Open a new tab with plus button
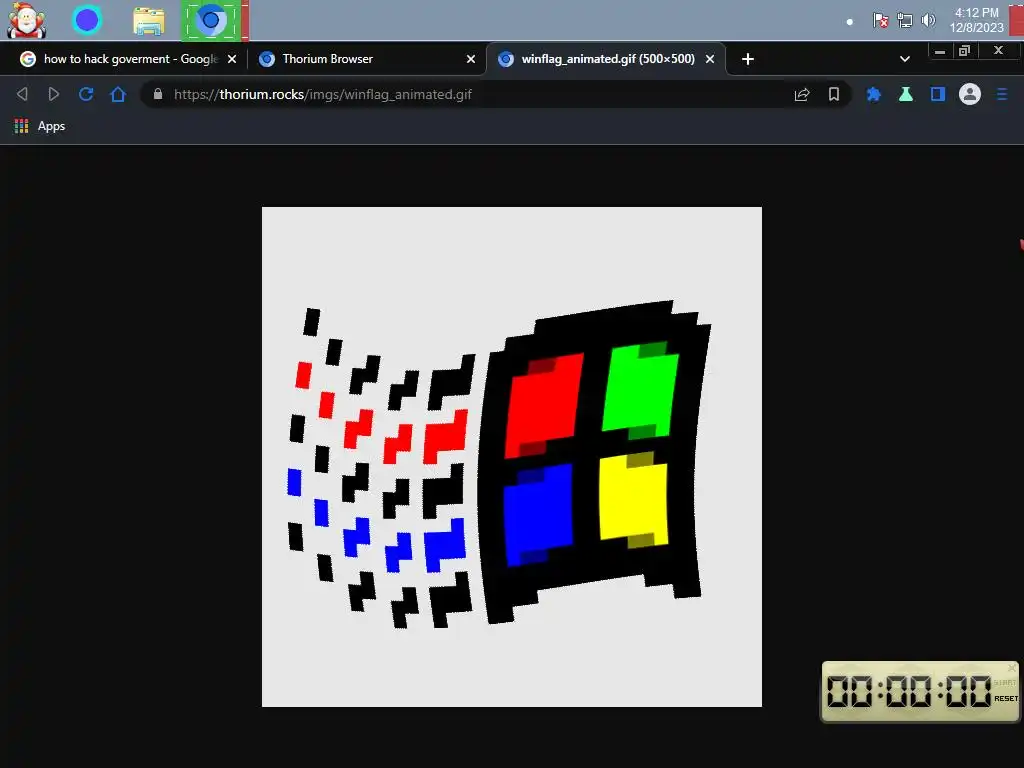The height and width of the screenshot is (768, 1024). 748,59
